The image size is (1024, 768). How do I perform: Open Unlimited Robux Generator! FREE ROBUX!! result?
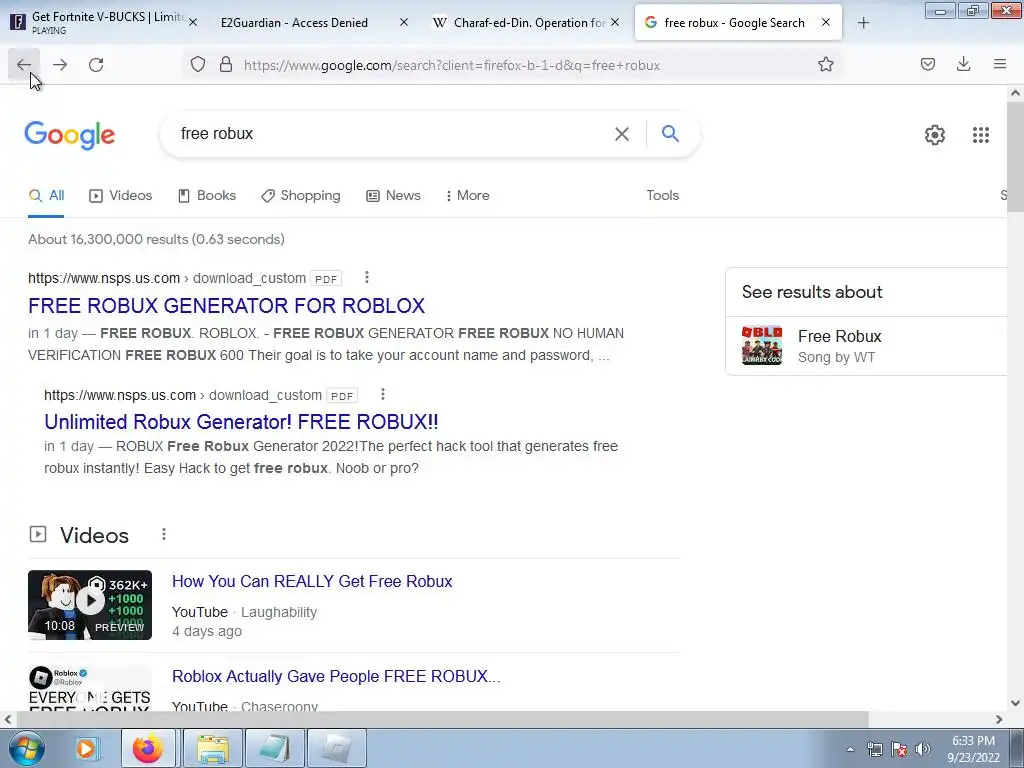[x=241, y=422]
